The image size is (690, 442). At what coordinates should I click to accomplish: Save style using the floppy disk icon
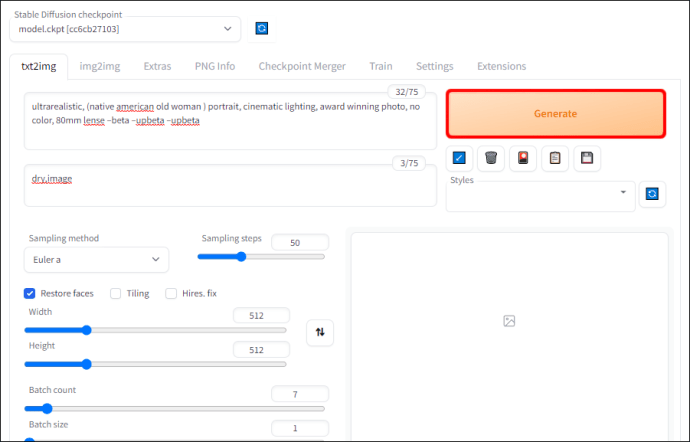[587, 158]
